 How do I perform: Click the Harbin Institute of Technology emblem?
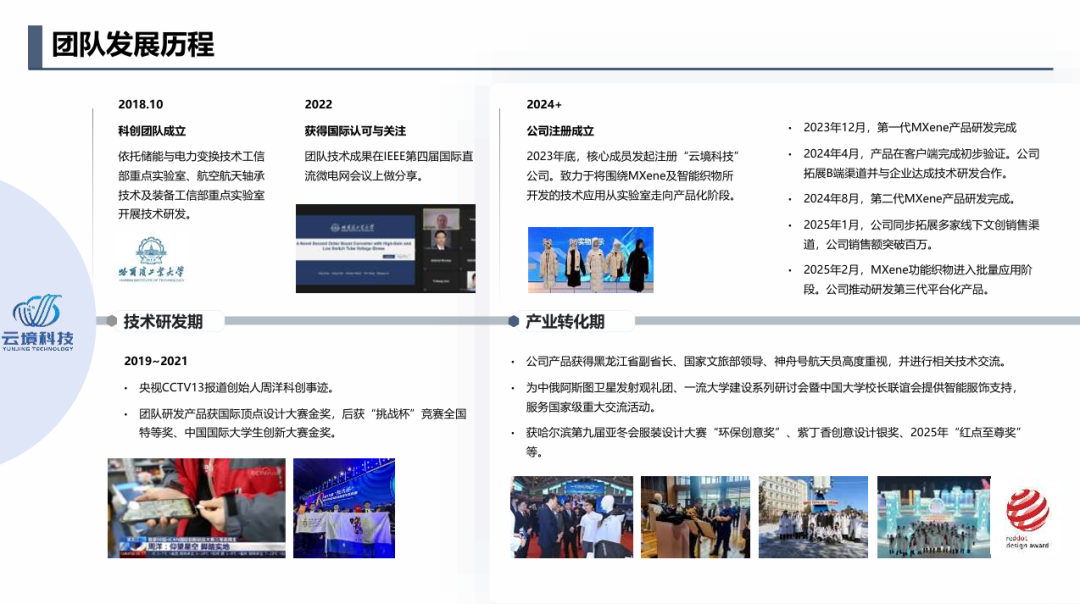click(x=151, y=260)
